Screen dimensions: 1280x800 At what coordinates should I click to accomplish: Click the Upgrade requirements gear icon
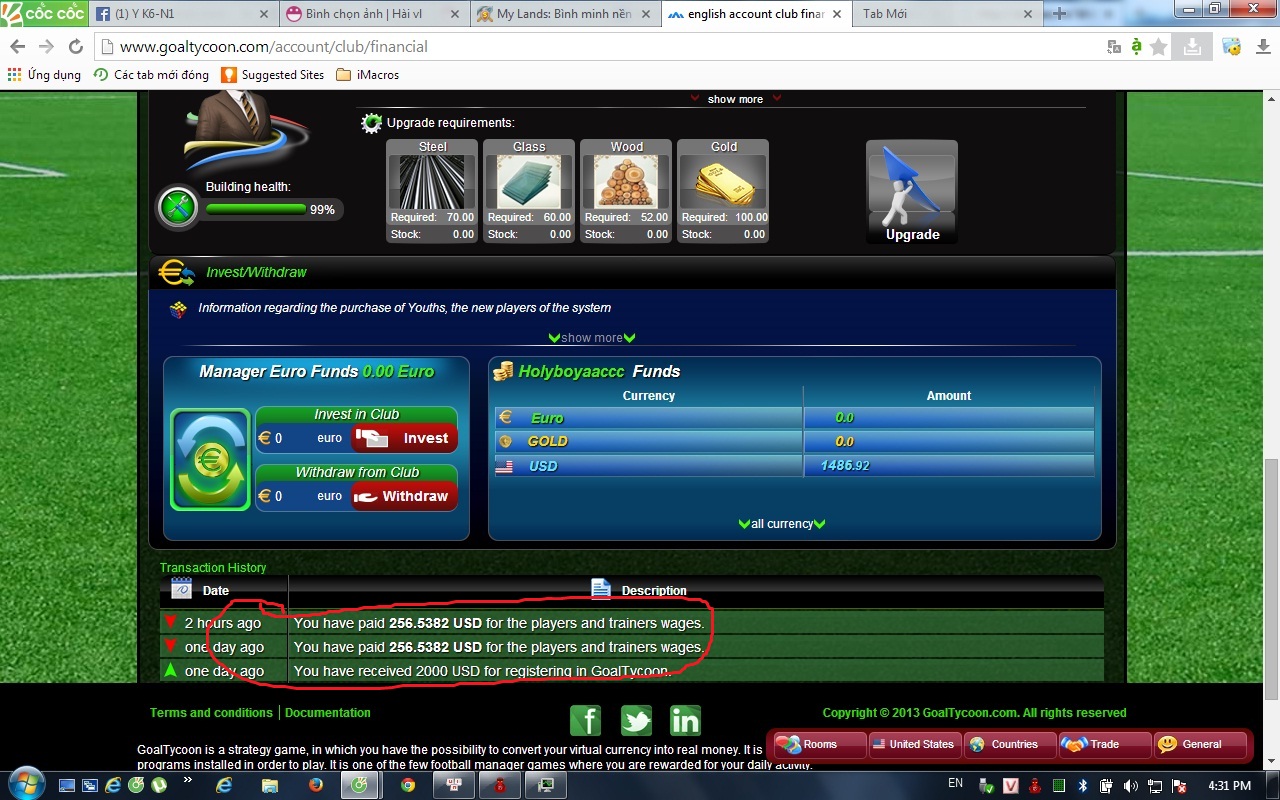tap(371, 123)
